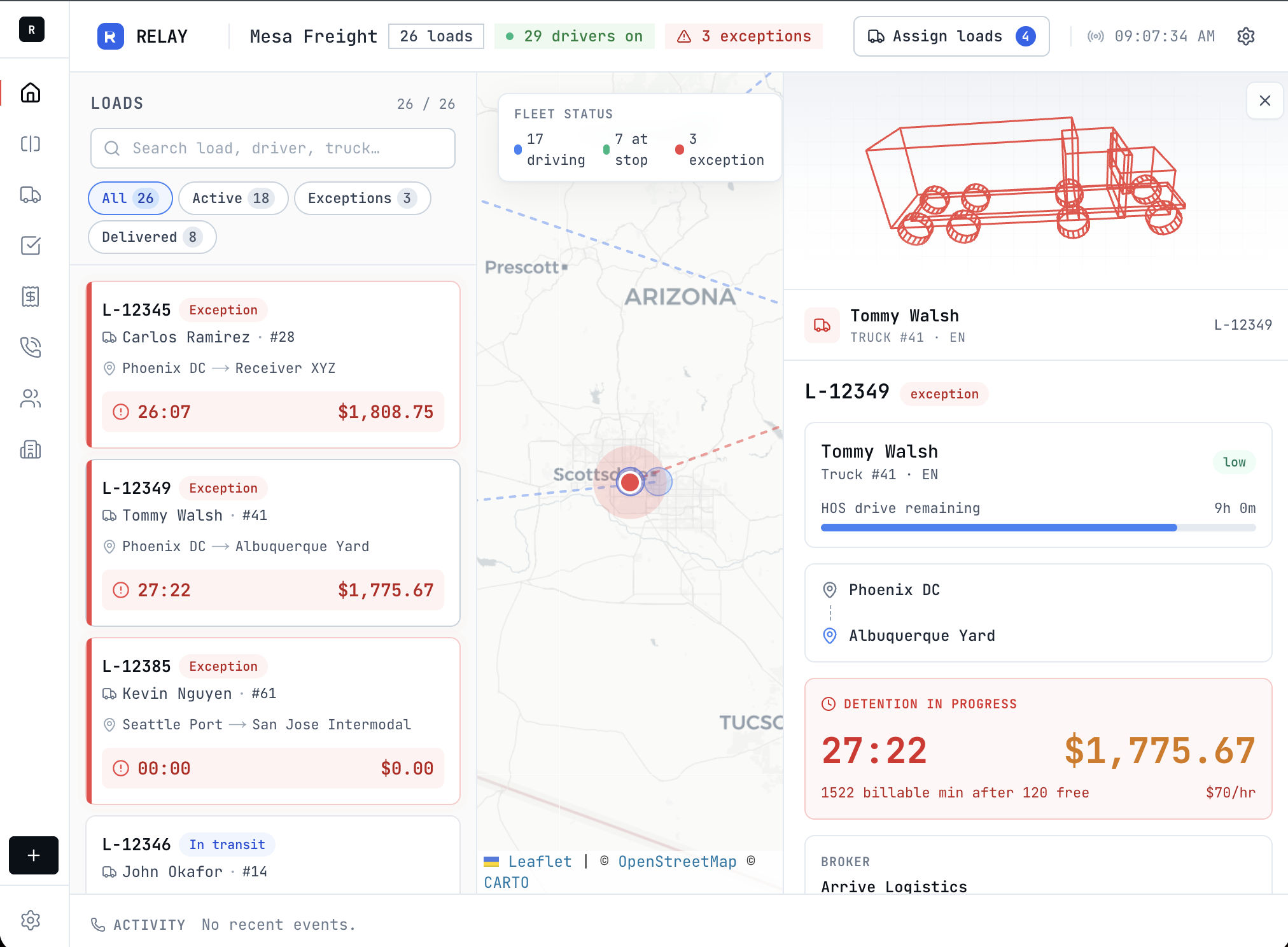Click the split-panel layout sidebar icon
Image resolution: width=1288 pixels, height=947 pixels.
[31, 144]
